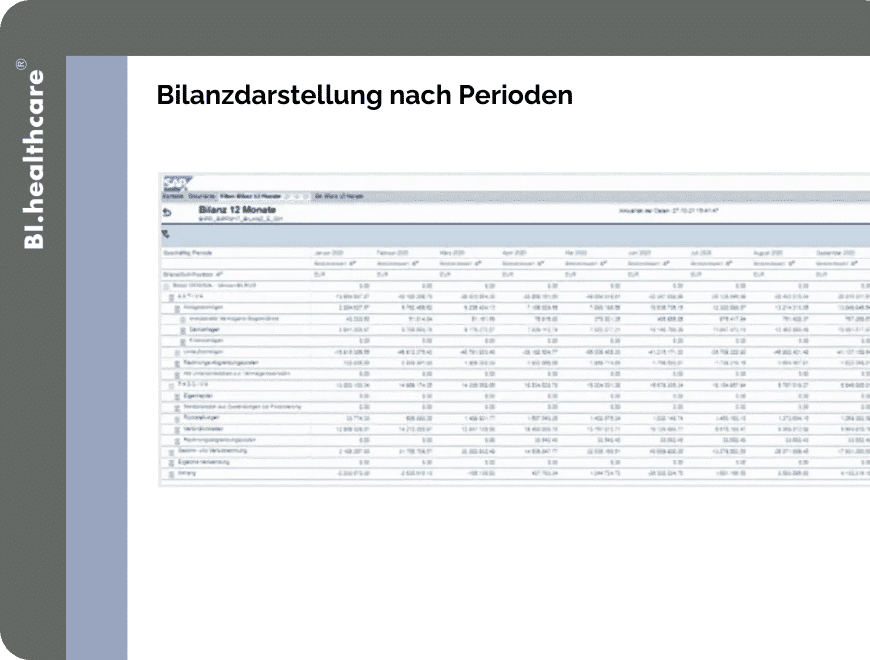
Task: Expand the AKTIVA tree node
Action: pyautogui.click(x=171, y=297)
